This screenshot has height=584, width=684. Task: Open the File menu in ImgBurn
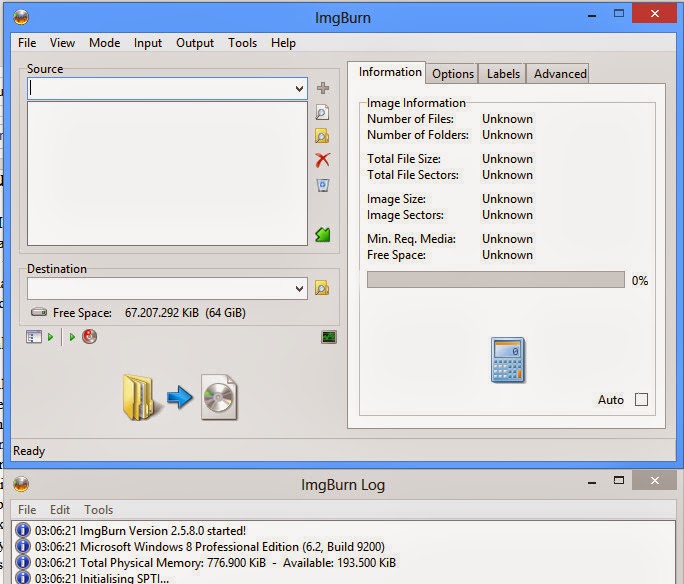(x=27, y=43)
